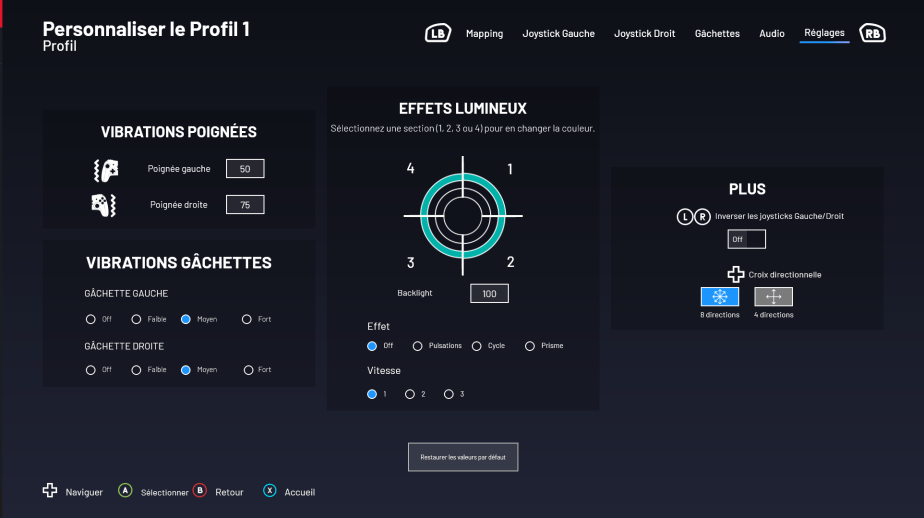Click the RB bumper icon
924x518 pixels.
pyautogui.click(x=873, y=33)
